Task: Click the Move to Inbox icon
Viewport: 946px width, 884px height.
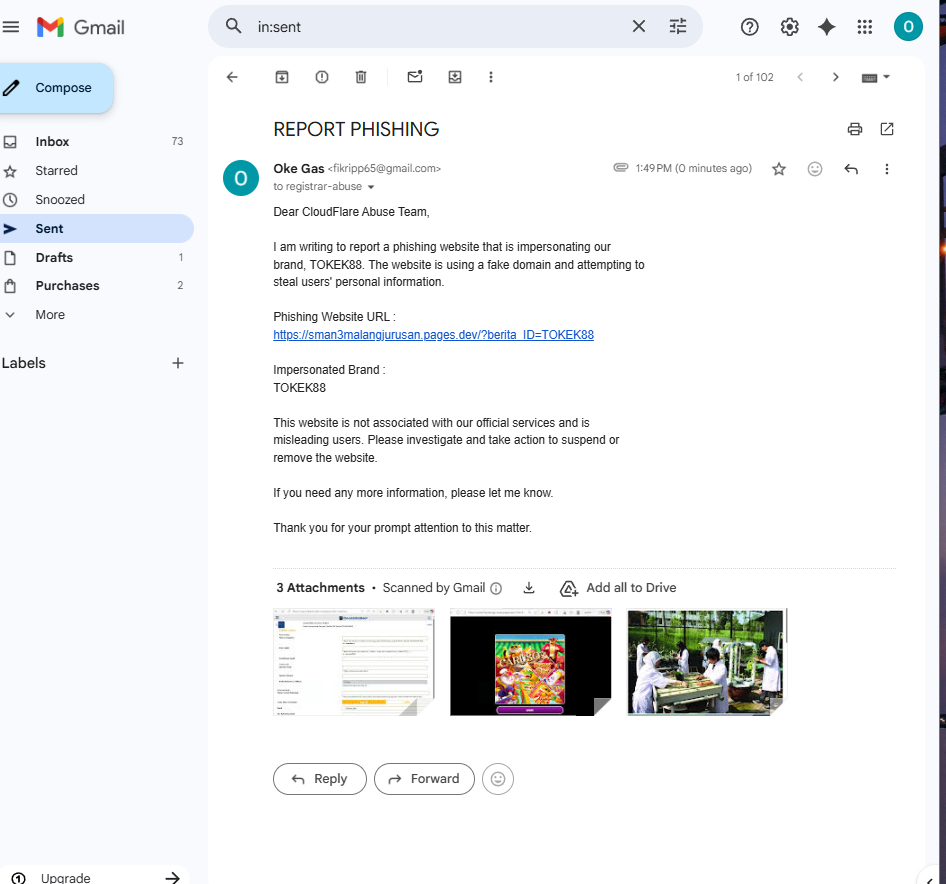Action: [455, 77]
